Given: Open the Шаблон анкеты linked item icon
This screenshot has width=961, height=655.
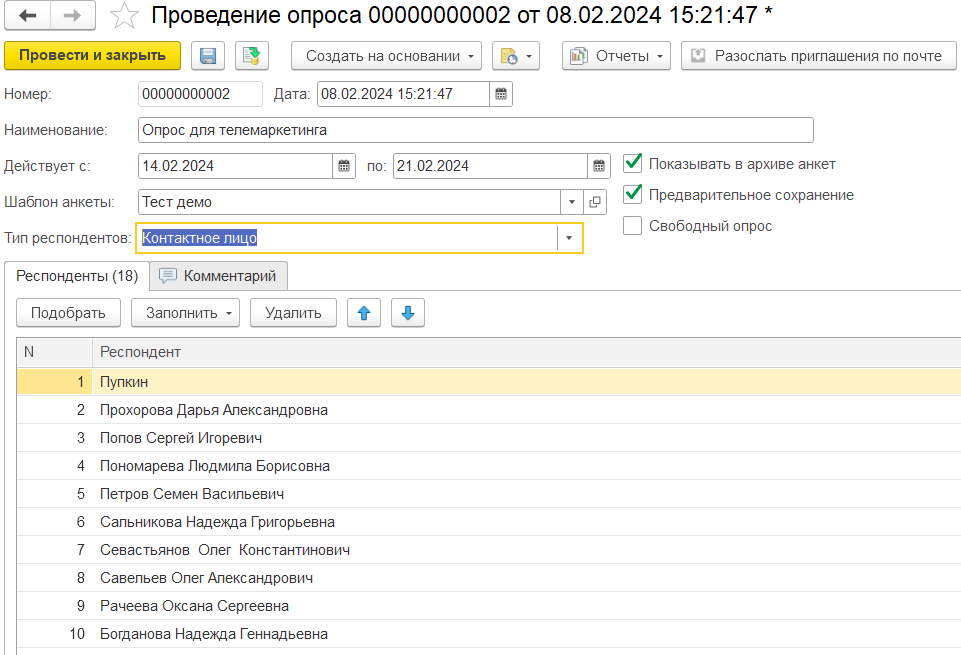Looking at the screenshot, I should [595, 202].
